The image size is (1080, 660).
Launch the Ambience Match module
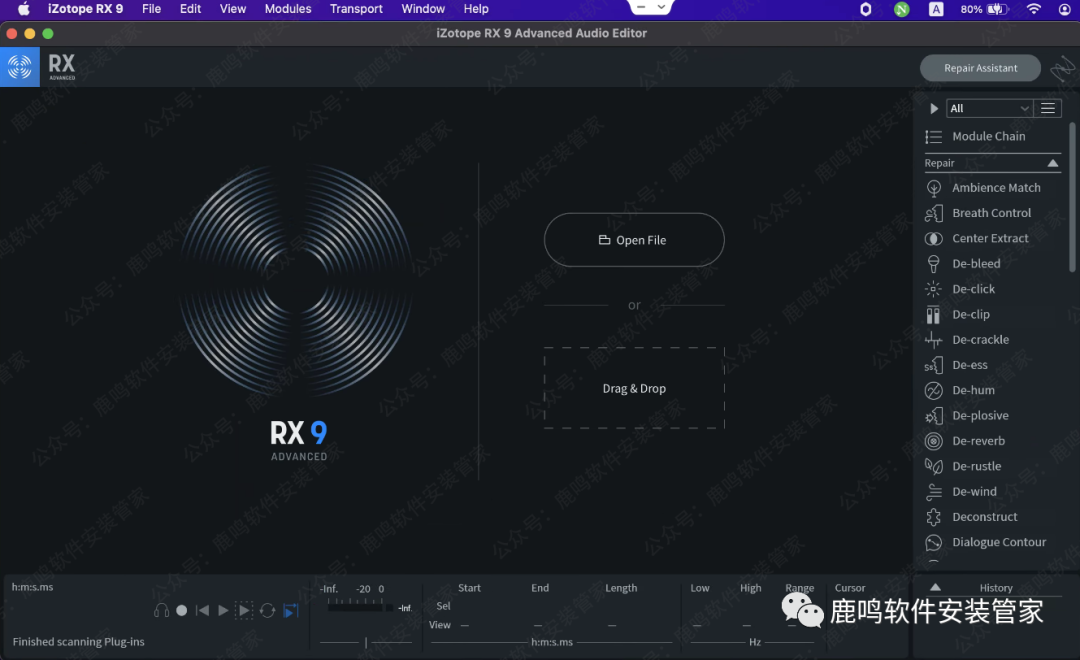coord(995,188)
